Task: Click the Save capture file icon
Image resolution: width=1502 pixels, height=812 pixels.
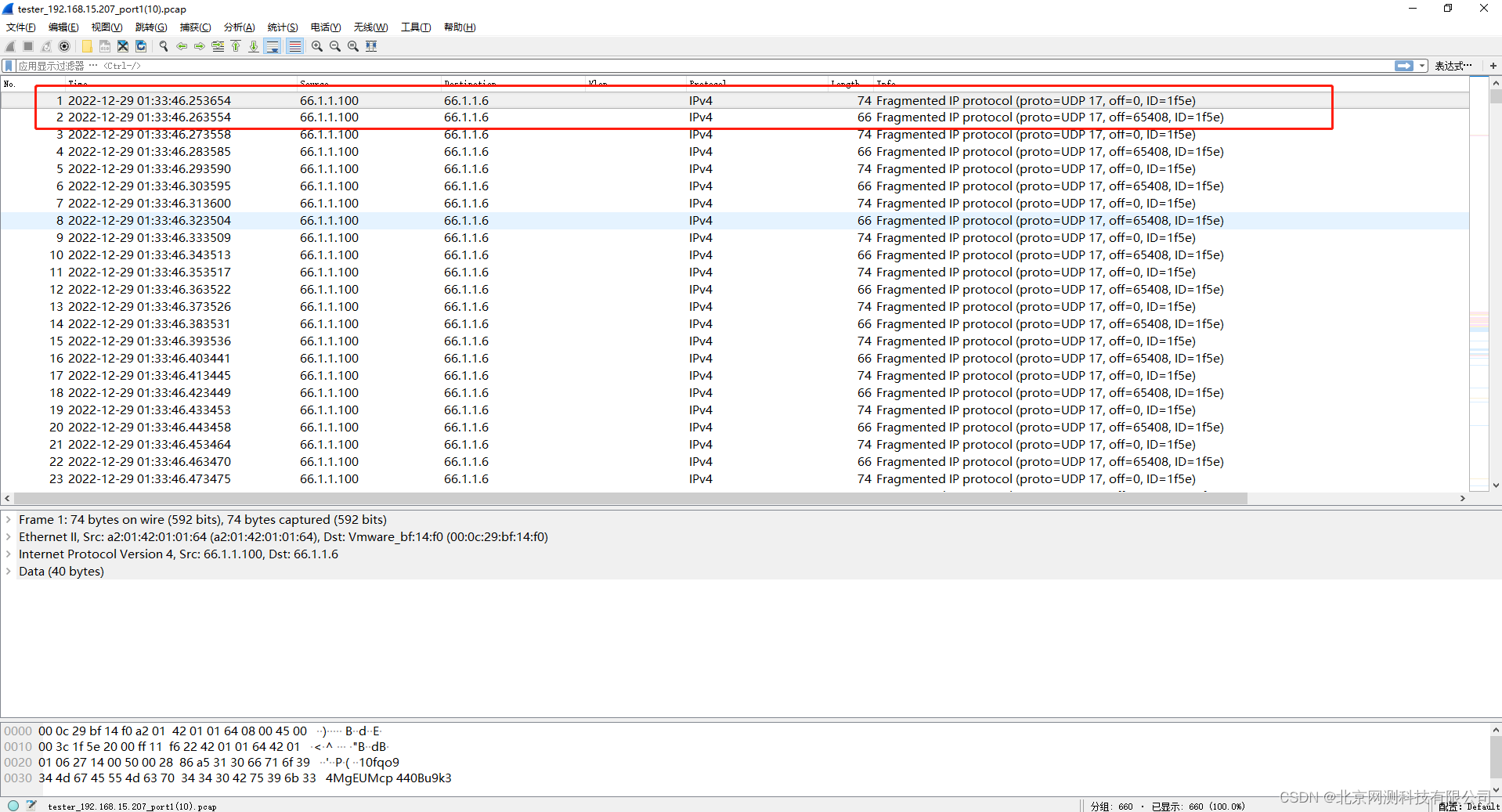Action: (x=105, y=46)
